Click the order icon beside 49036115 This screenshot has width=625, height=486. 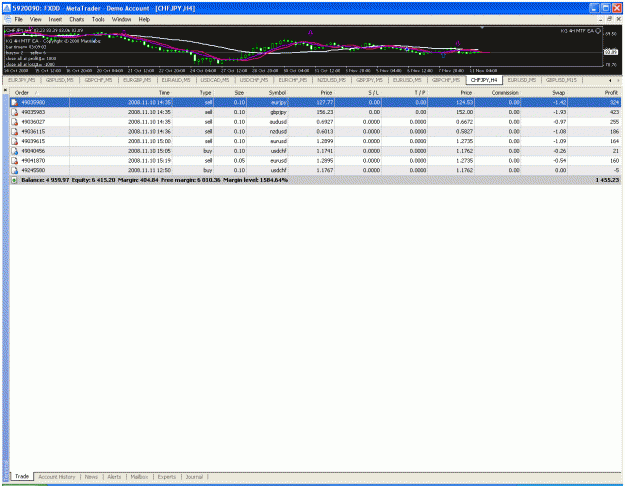tap(14, 132)
